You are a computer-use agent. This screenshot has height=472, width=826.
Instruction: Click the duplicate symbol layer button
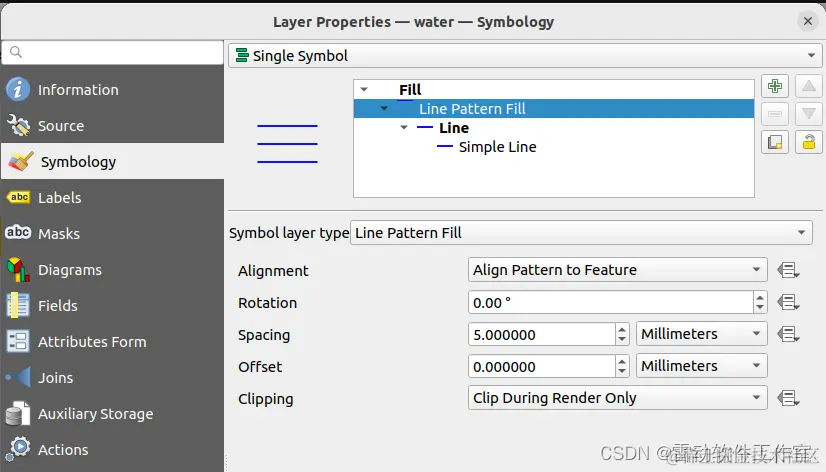[774, 142]
